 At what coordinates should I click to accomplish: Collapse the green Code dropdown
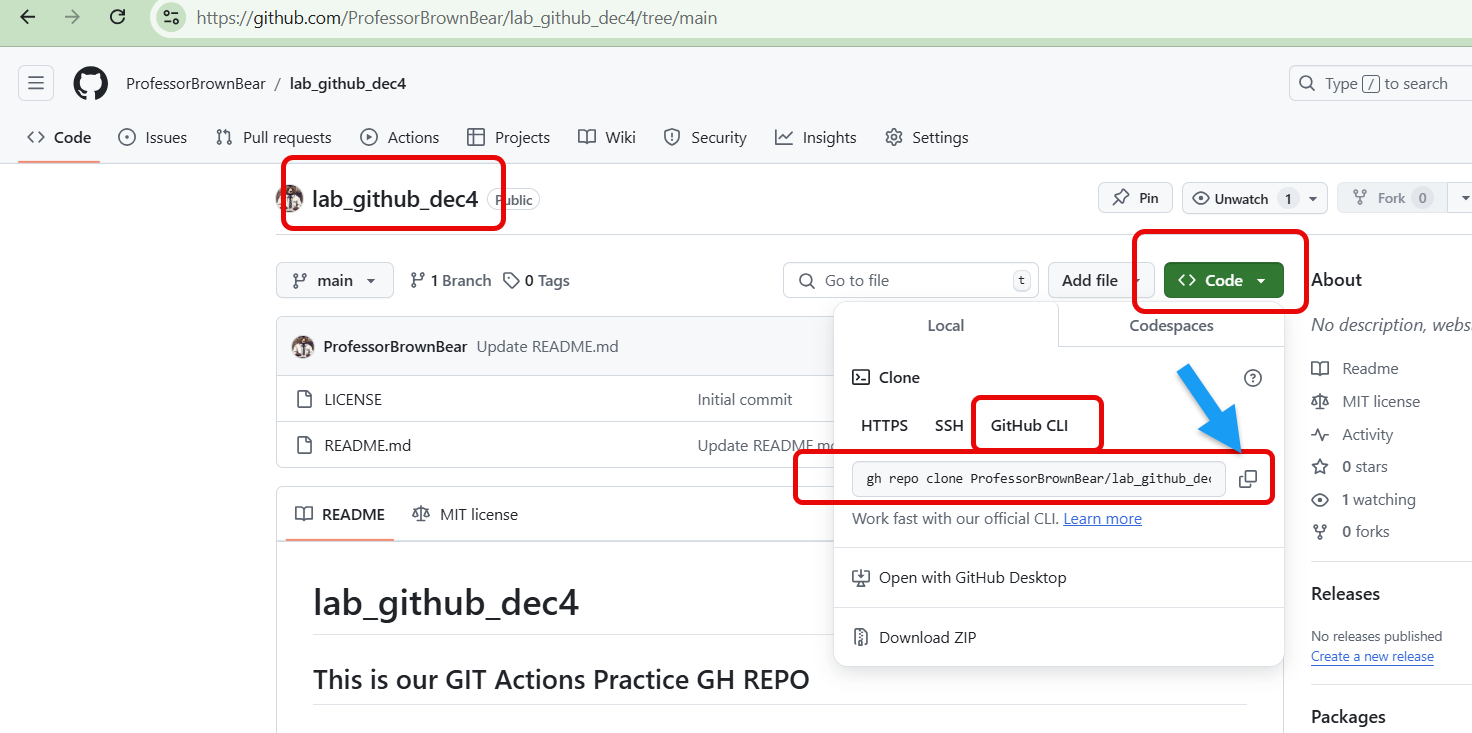point(1223,281)
